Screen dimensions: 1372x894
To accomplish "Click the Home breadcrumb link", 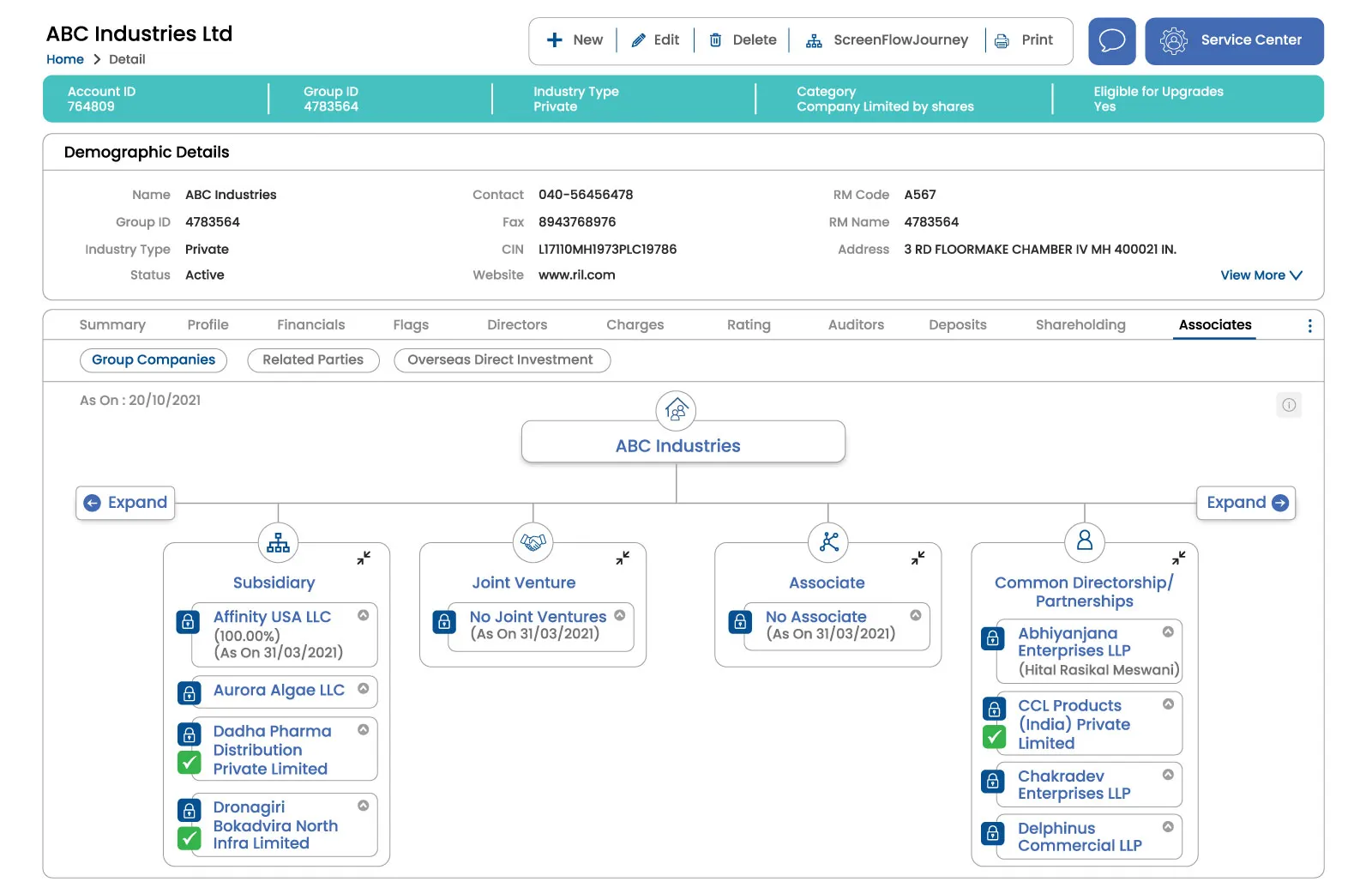I will click(x=65, y=60).
